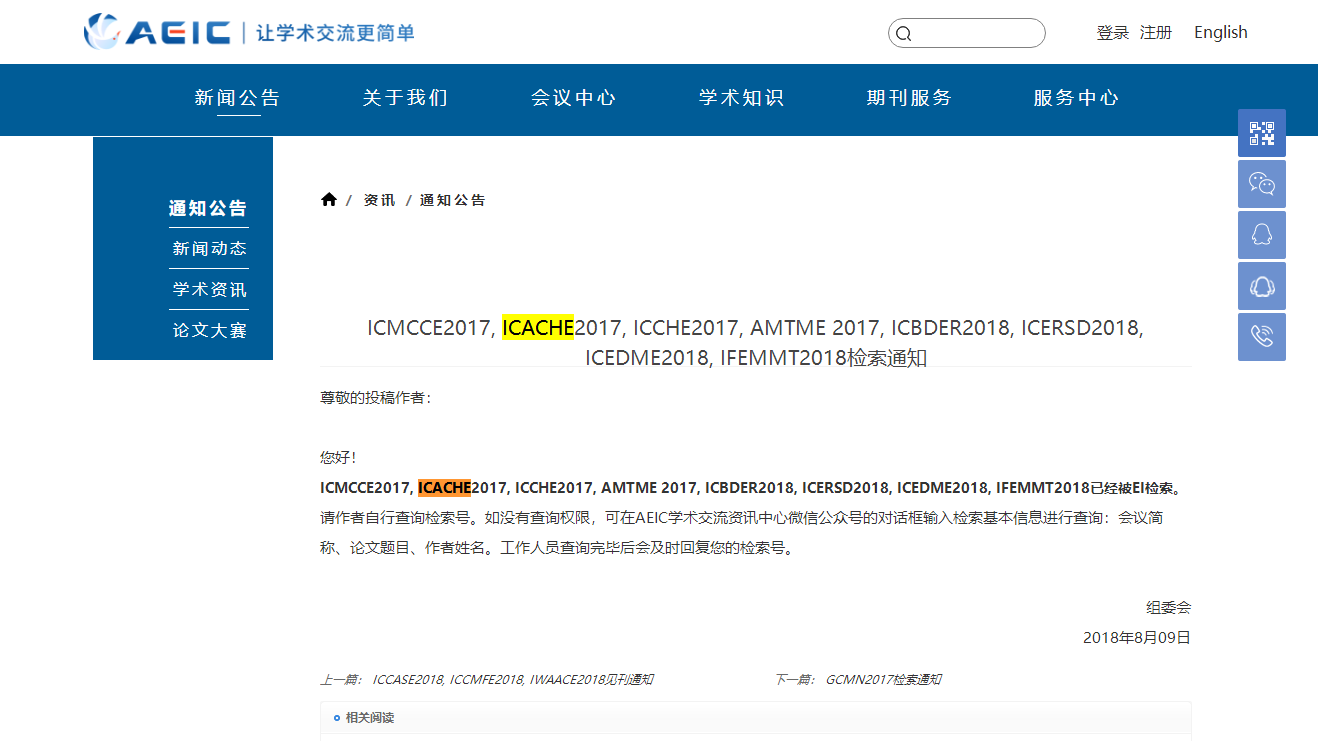This screenshot has height=741, width=1318.
Task: Open the 新闻公告 nav menu
Action: (238, 98)
